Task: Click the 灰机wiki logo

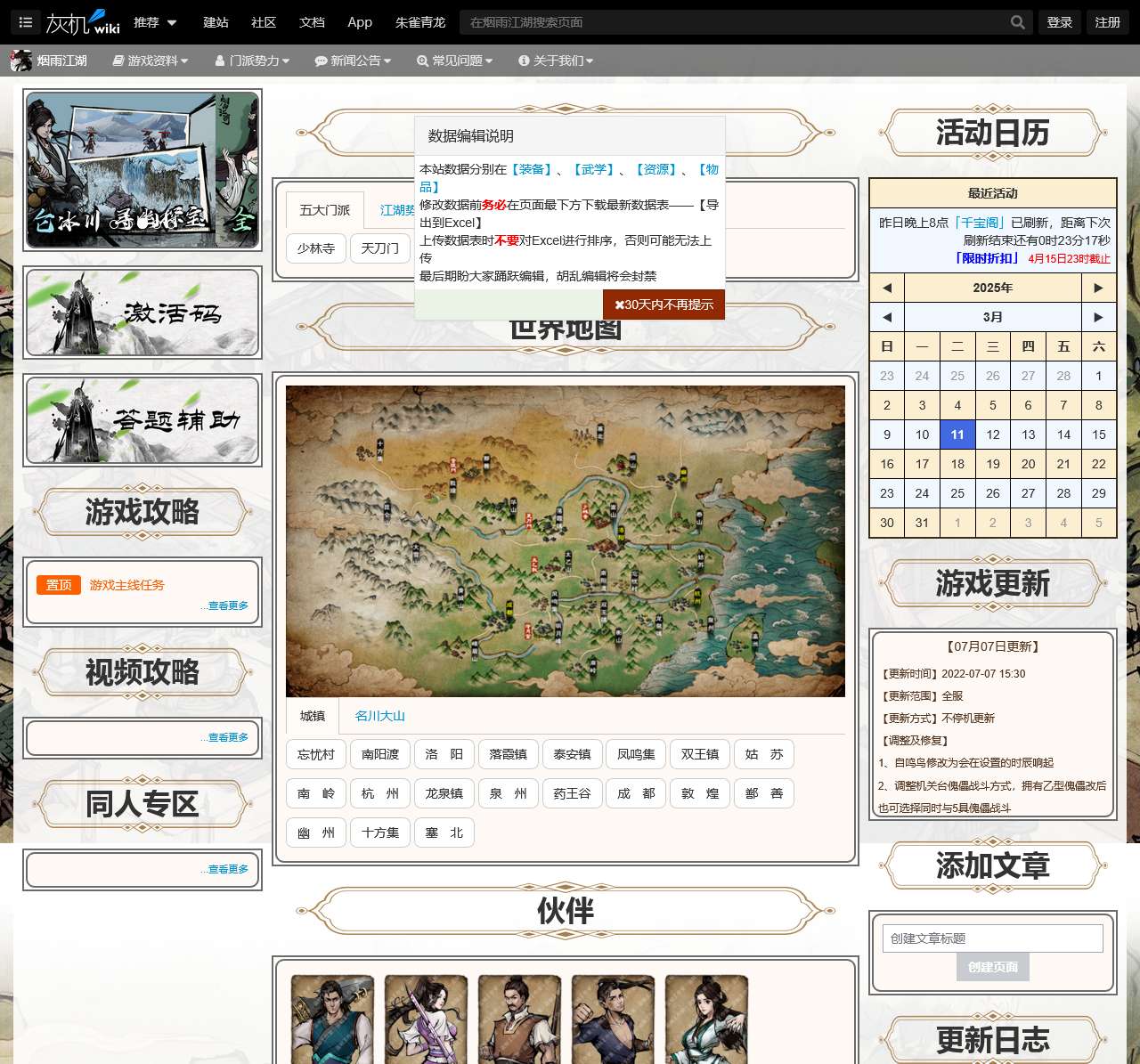Action: [83, 22]
